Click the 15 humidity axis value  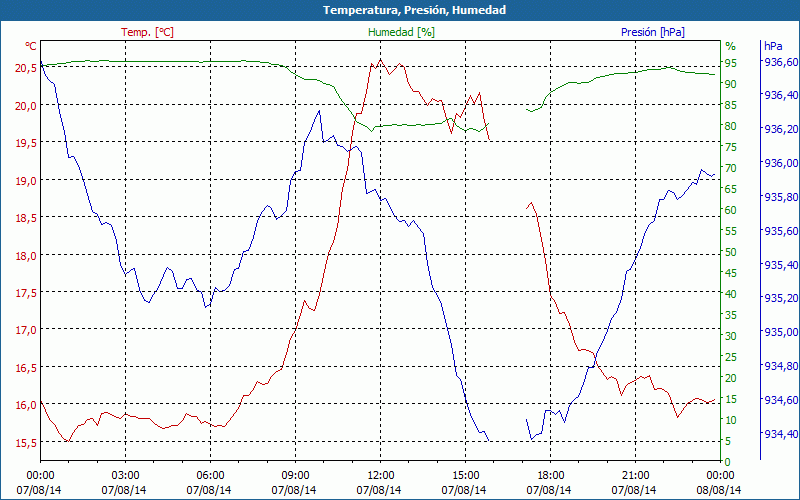[731, 399]
